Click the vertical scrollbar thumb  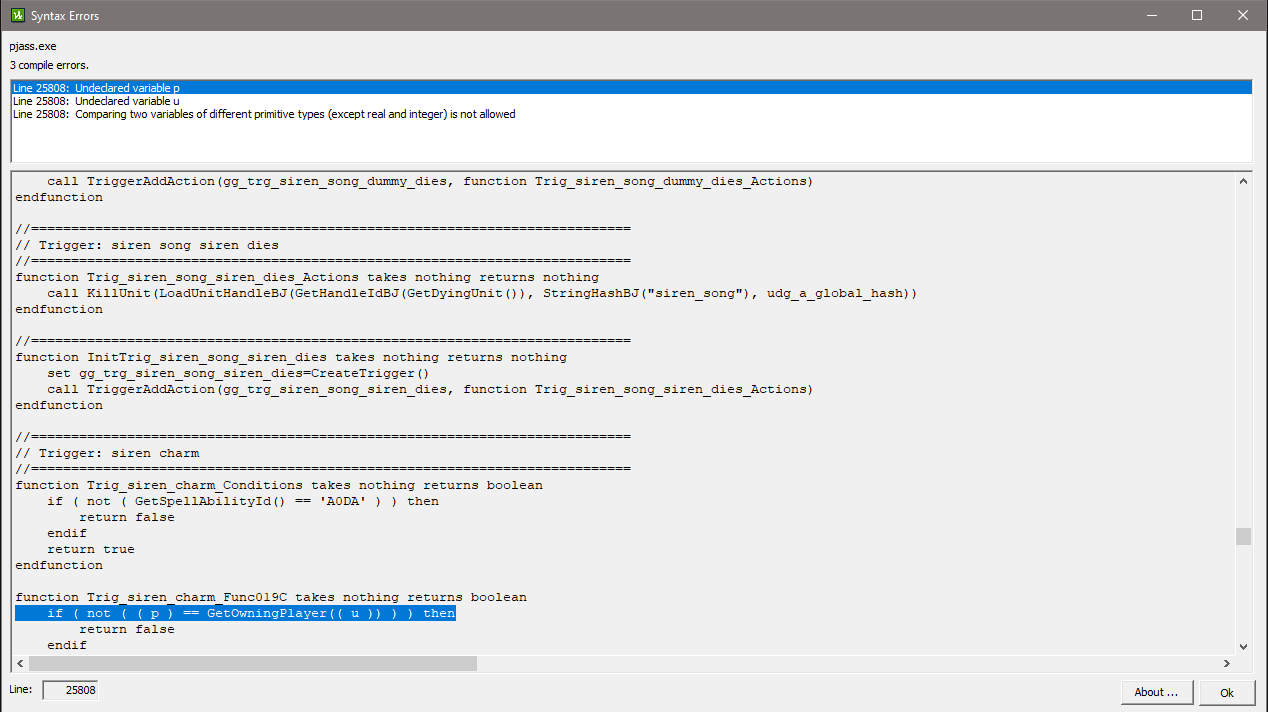pyautogui.click(x=1243, y=536)
